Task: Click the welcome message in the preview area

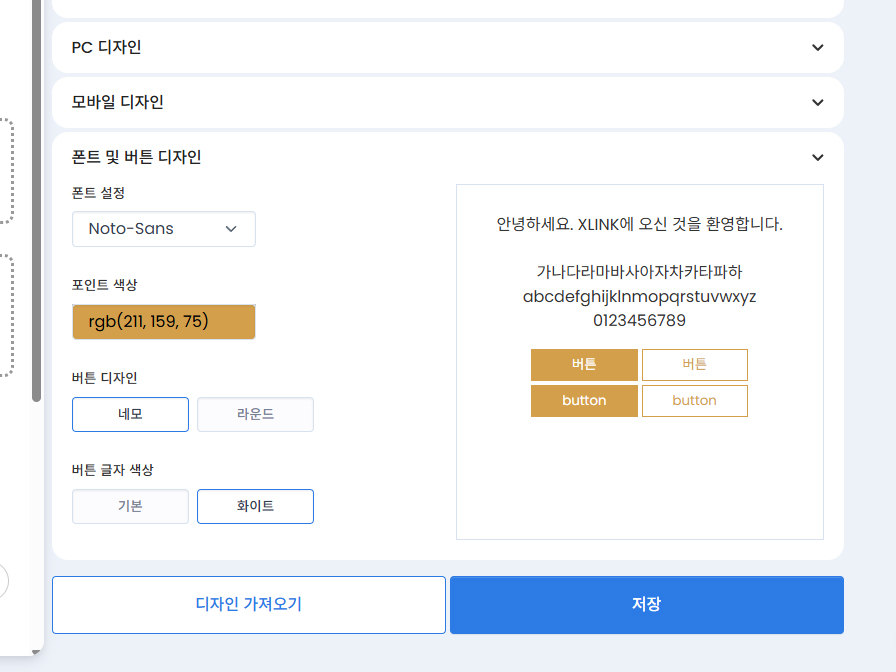Action: (x=640, y=223)
